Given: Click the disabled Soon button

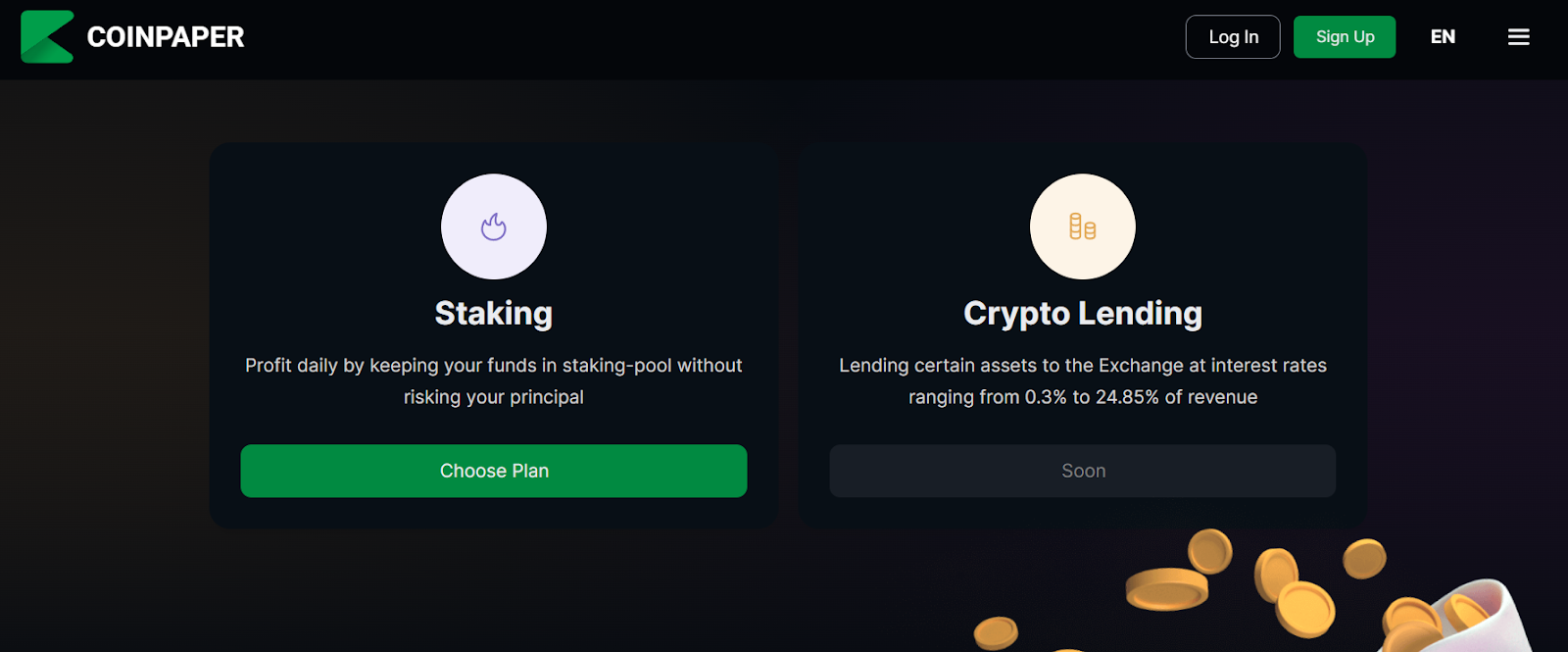Looking at the screenshot, I should click(x=1082, y=471).
